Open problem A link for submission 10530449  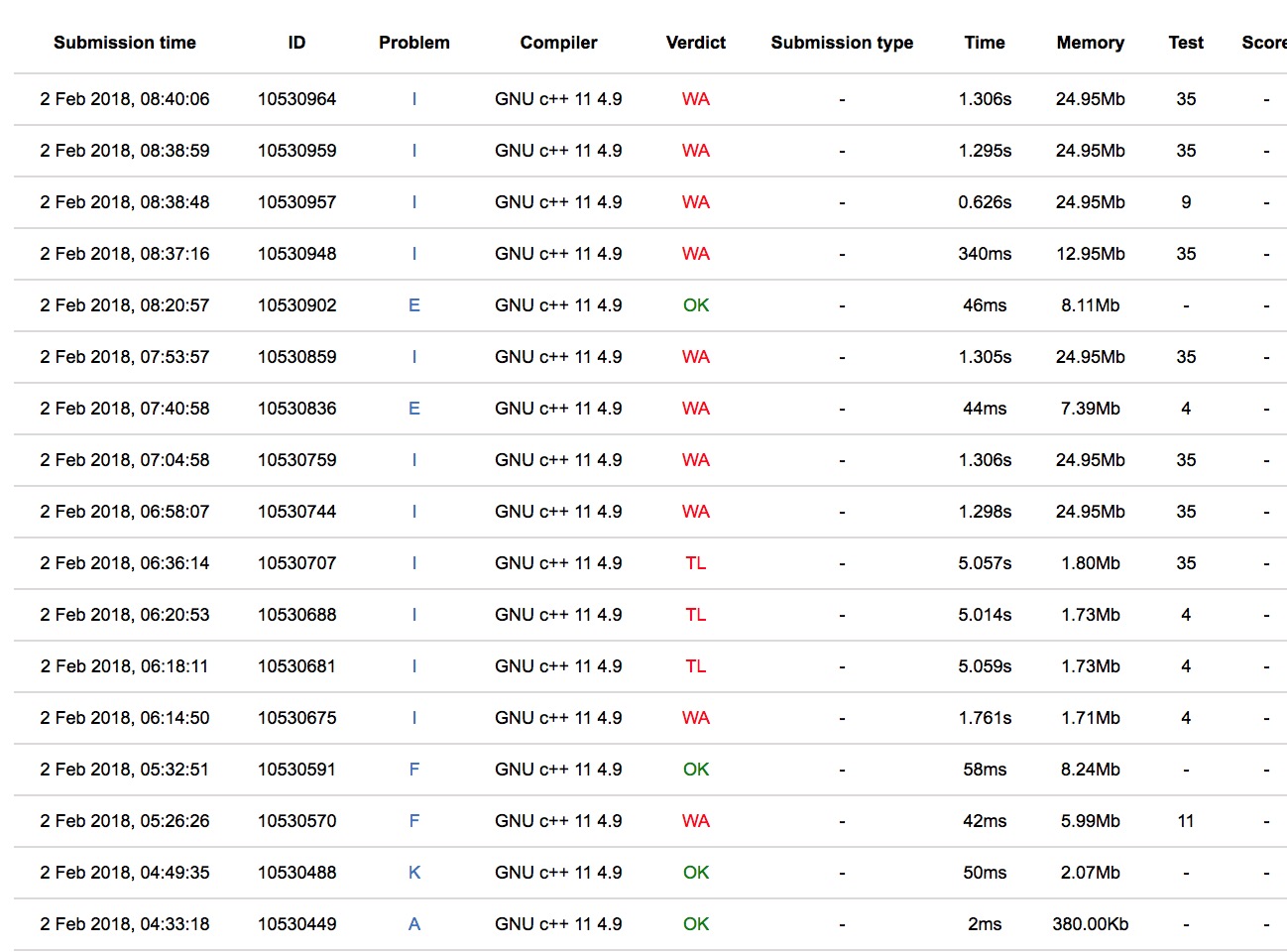click(x=414, y=924)
